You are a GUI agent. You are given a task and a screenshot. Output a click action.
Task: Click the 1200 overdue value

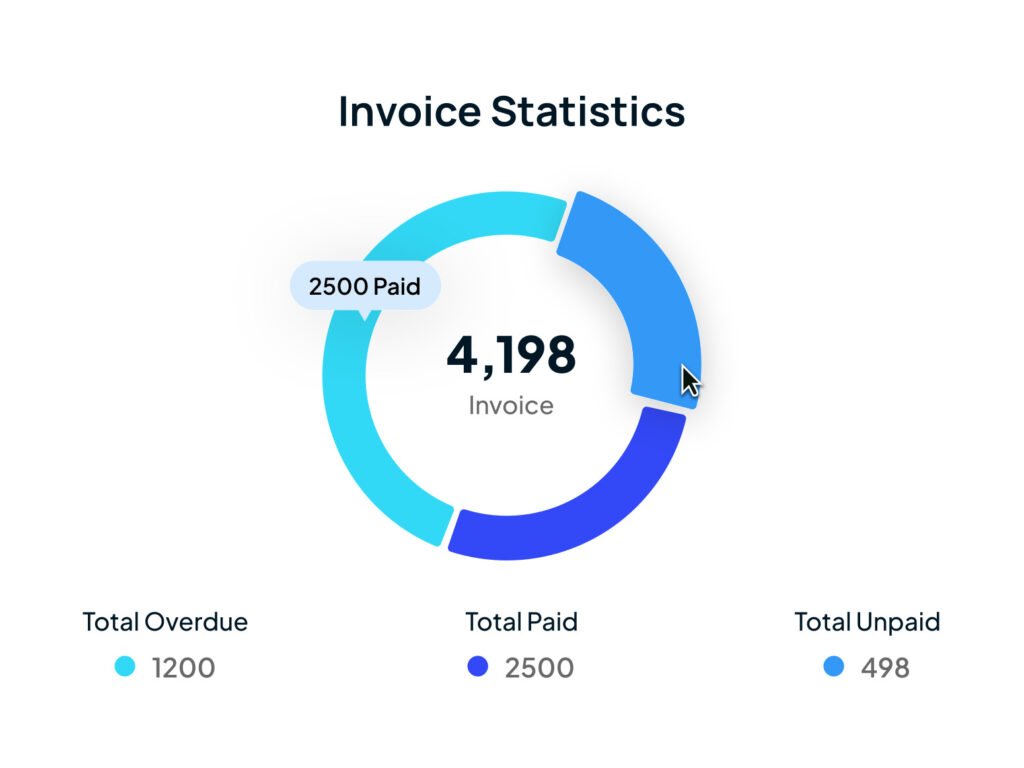183,668
